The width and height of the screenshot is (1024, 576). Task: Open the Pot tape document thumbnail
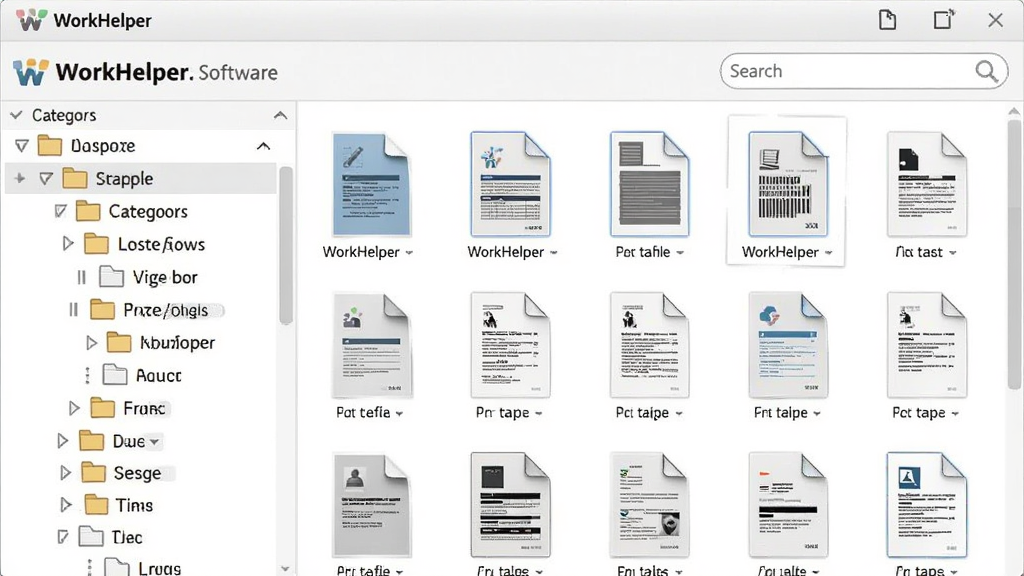[x=927, y=345]
